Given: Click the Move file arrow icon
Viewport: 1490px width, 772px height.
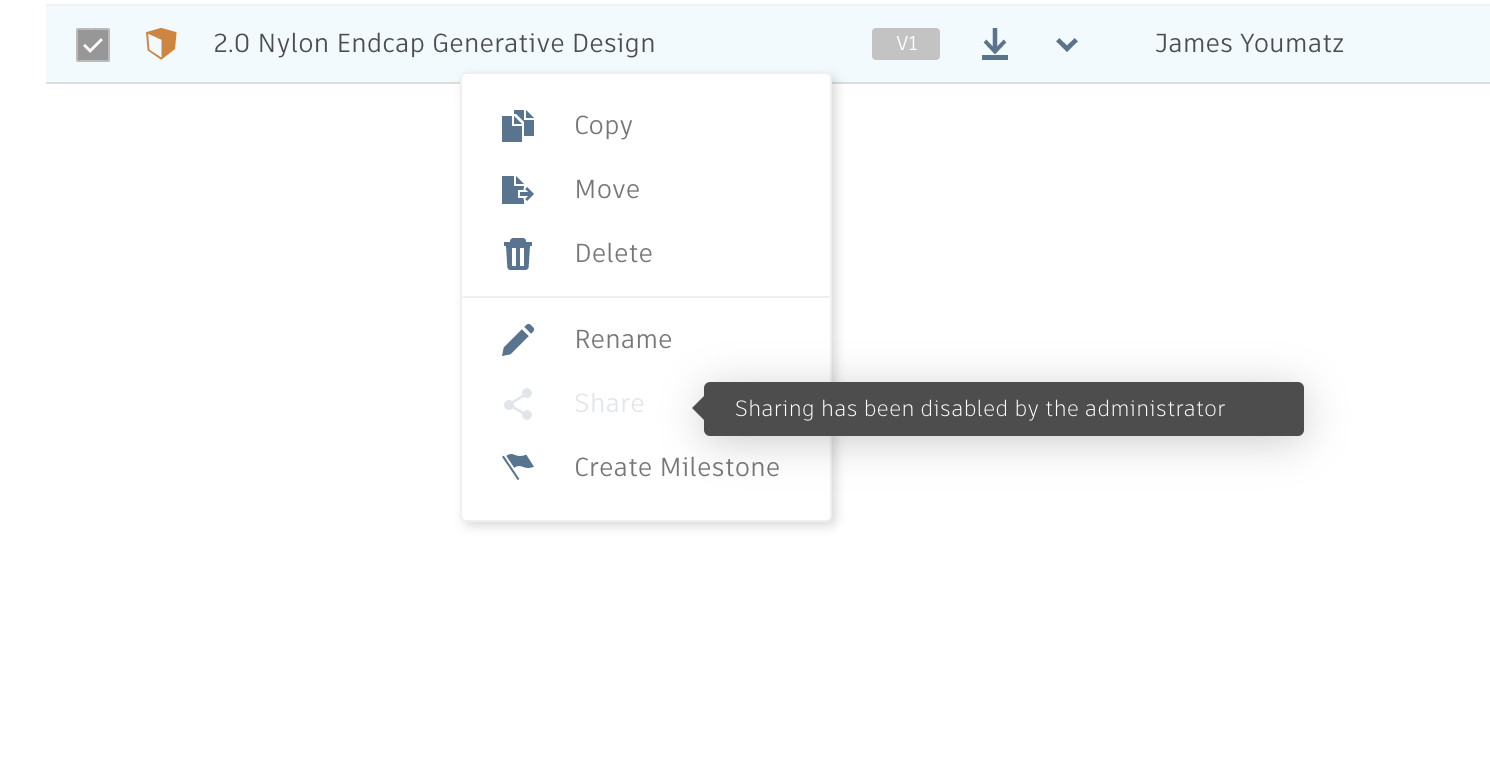Looking at the screenshot, I should pyautogui.click(x=518, y=190).
